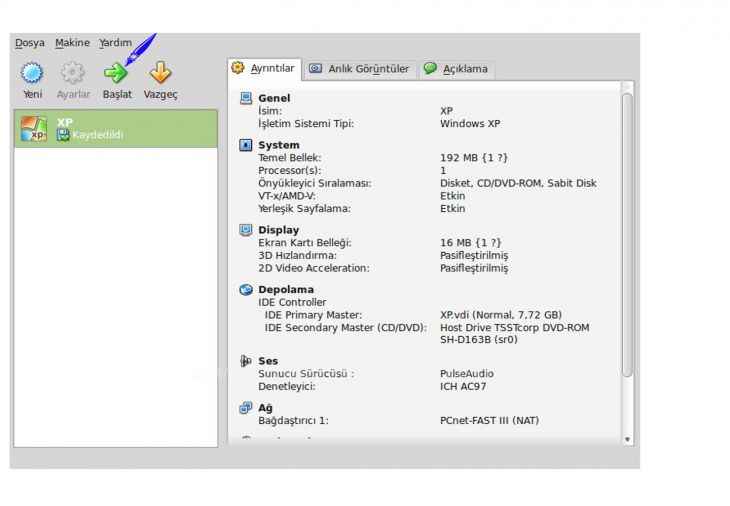Click the 'Temel Bellek:' label
This screenshot has width=730, height=506.
point(290,158)
